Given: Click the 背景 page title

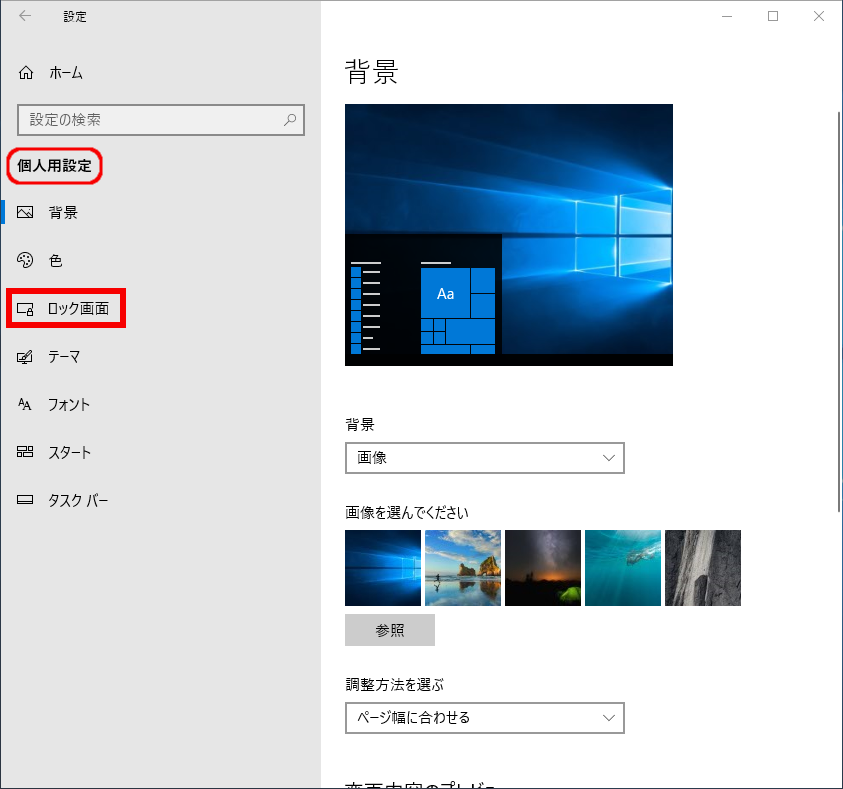Looking at the screenshot, I should coord(372,72).
